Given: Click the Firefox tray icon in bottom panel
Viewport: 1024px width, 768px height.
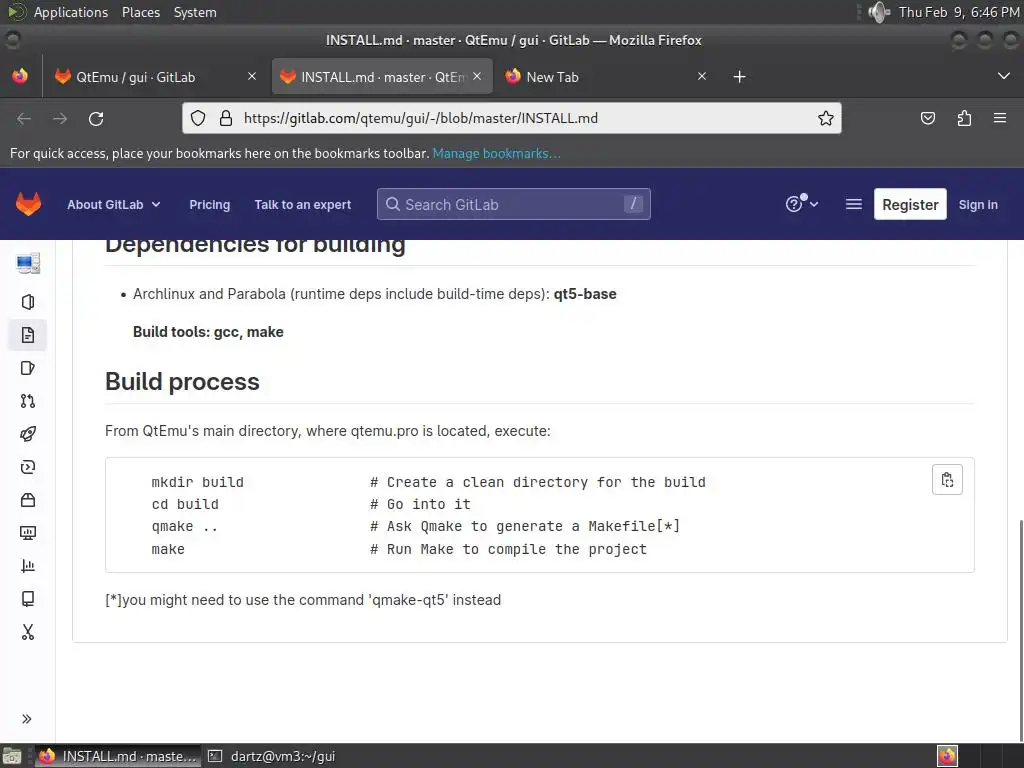Looking at the screenshot, I should tap(947, 756).
